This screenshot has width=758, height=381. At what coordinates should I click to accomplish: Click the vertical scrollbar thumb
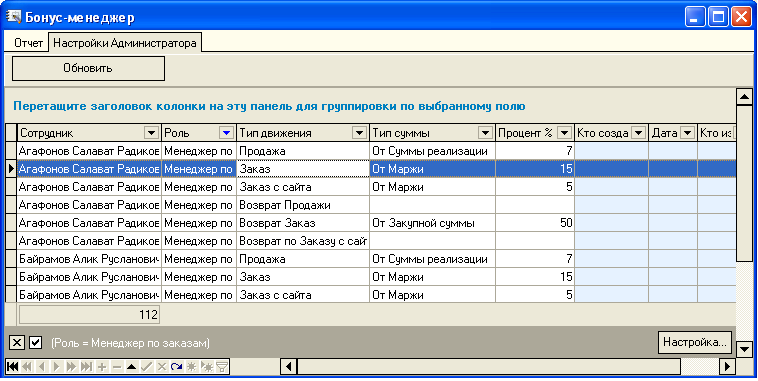(x=744, y=183)
